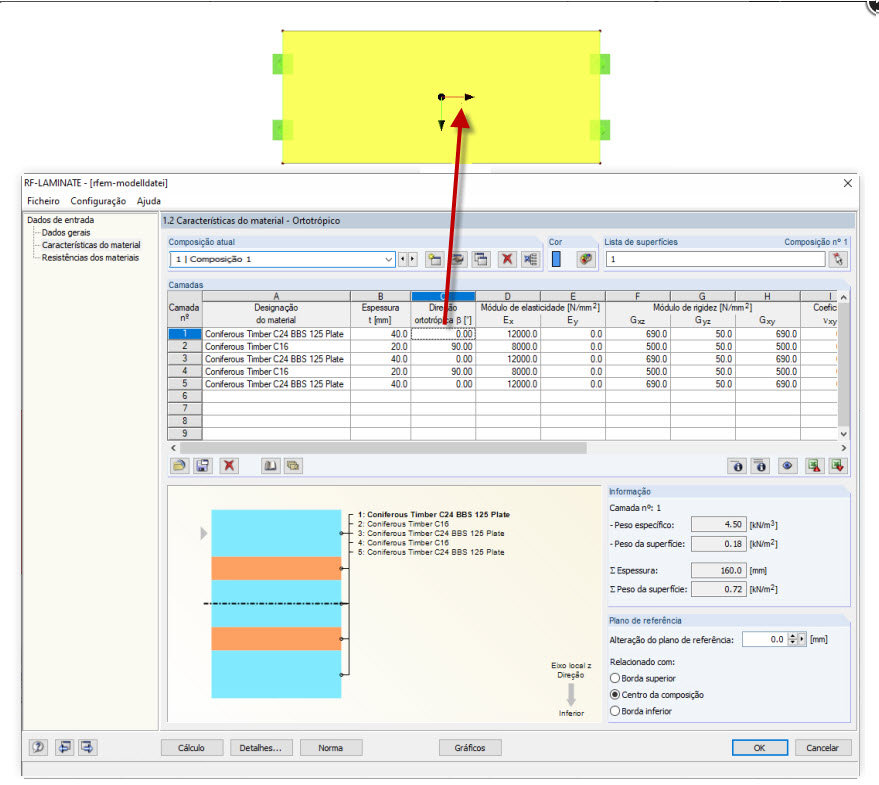Viewport: 879px width, 785px height.
Task: Click the first info icon below the layers table
Action: [x=737, y=466]
